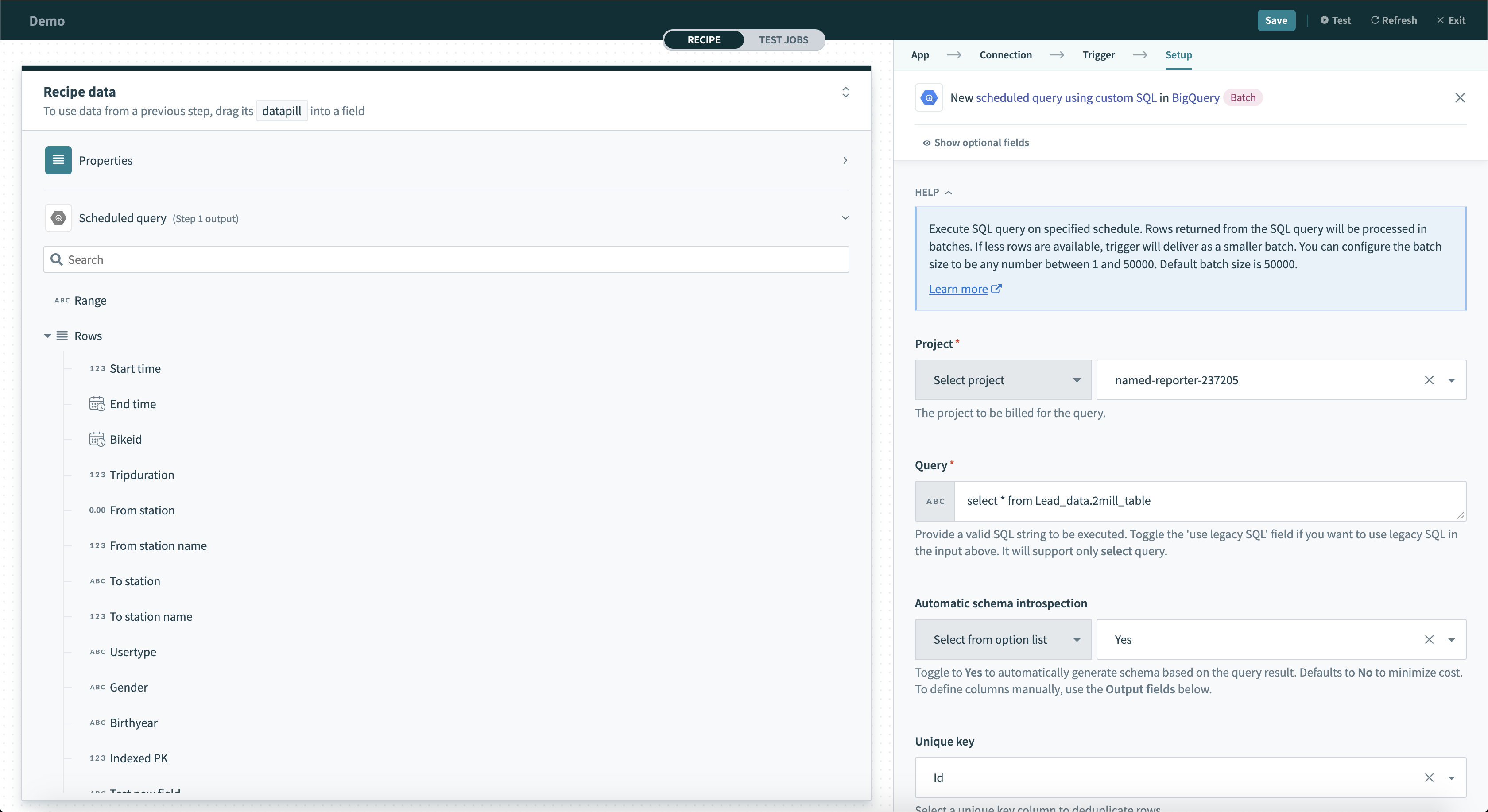The height and width of the screenshot is (812, 1488).
Task: Clear the named-reporter-237205 project selection
Action: (1430, 380)
